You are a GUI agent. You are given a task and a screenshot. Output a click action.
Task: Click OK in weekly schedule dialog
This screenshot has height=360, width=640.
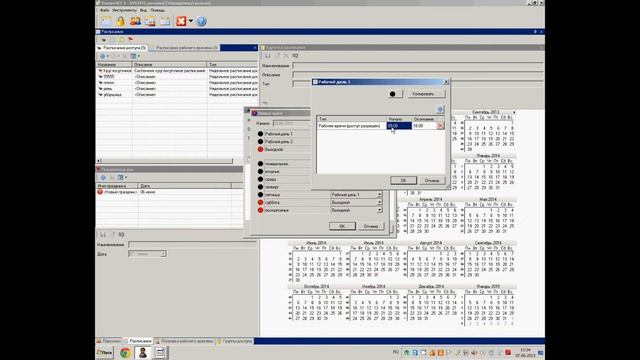(342, 226)
